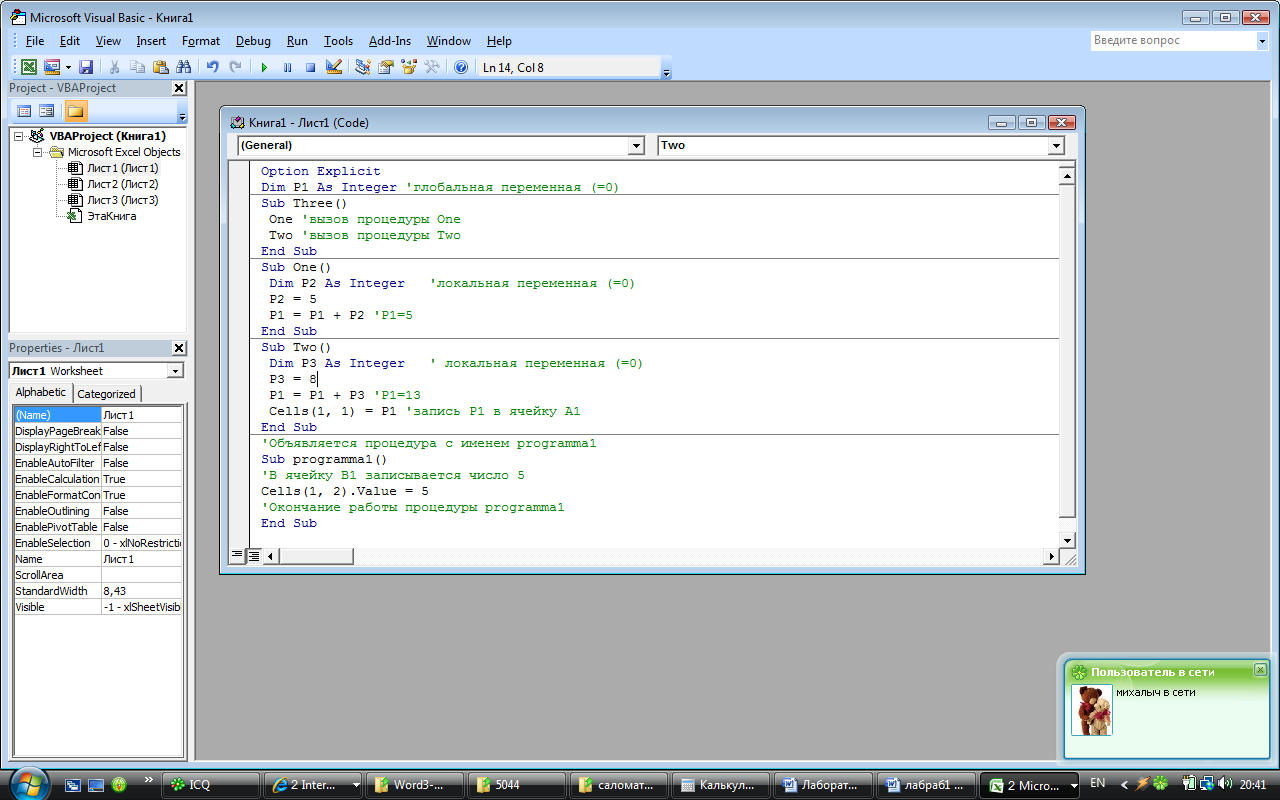Switch to the Categorized properties tab

pyautogui.click(x=106, y=394)
